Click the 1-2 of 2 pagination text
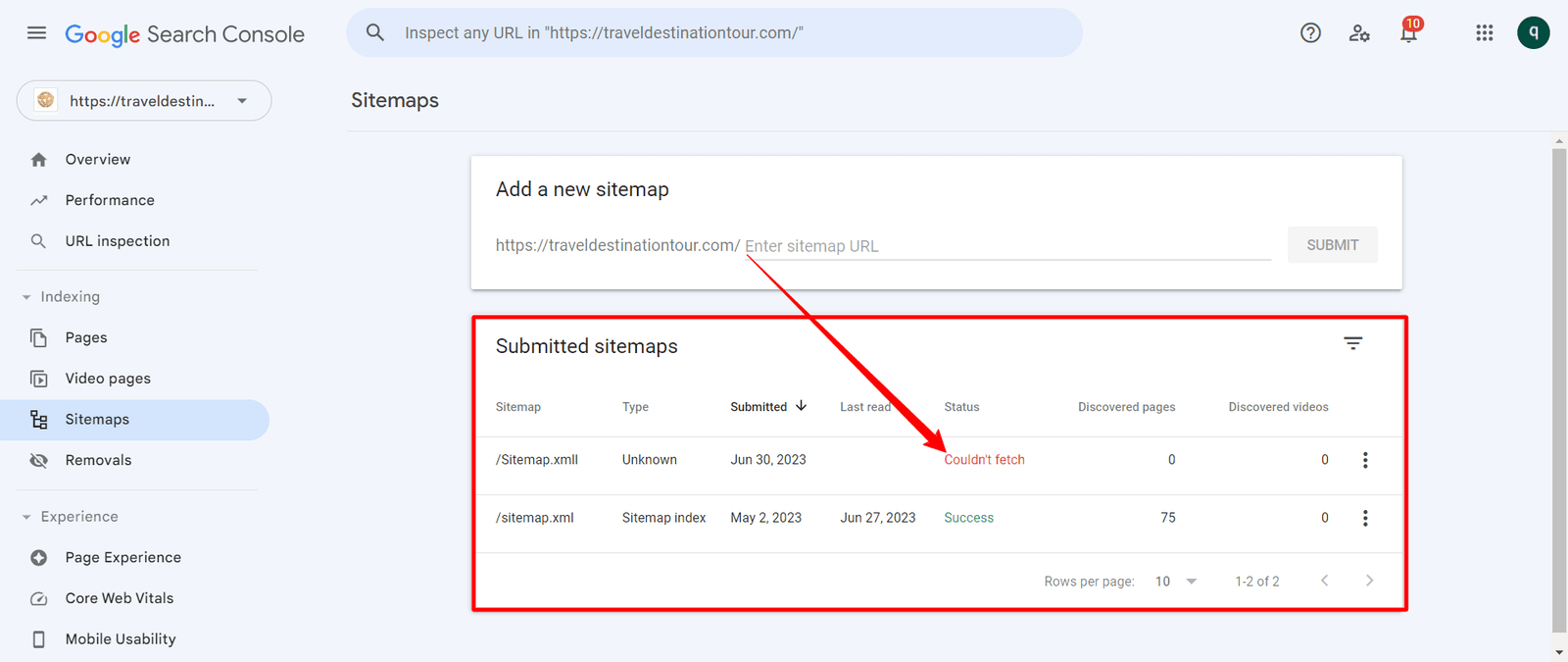The height and width of the screenshot is (662, 1568). point(1257,582)
